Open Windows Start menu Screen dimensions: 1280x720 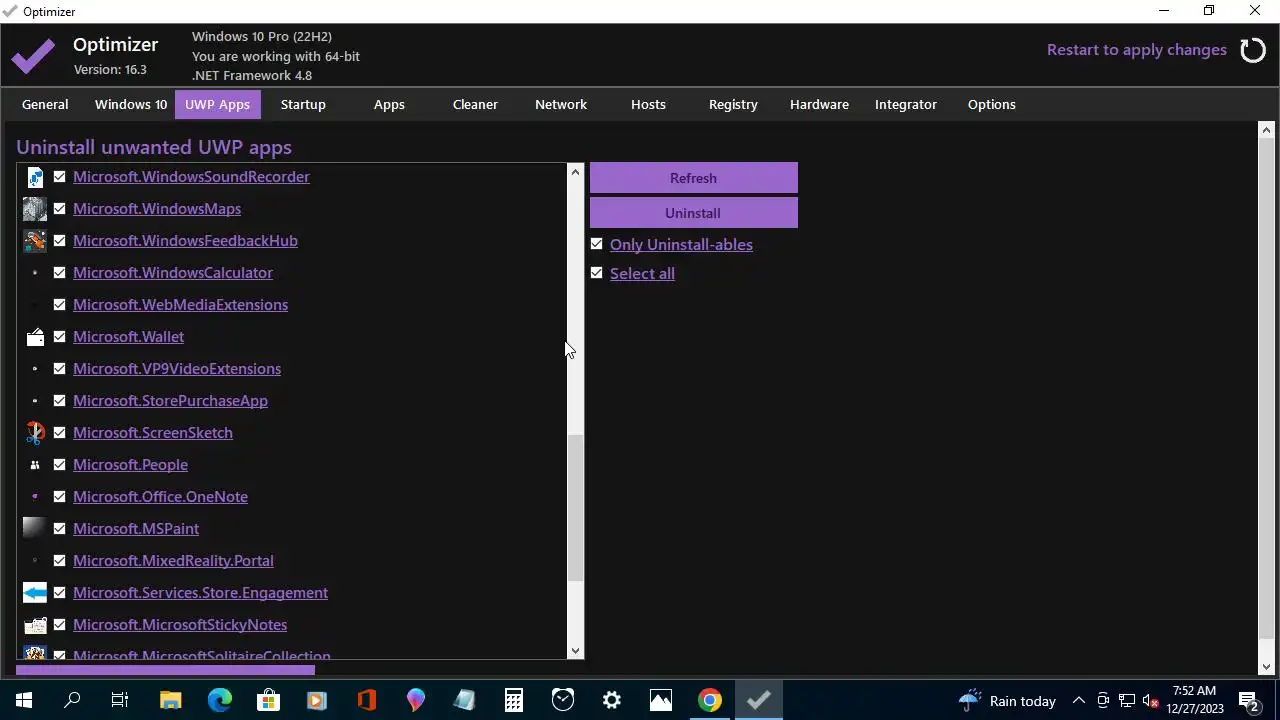pyautogui.click(x=24, y=700)
